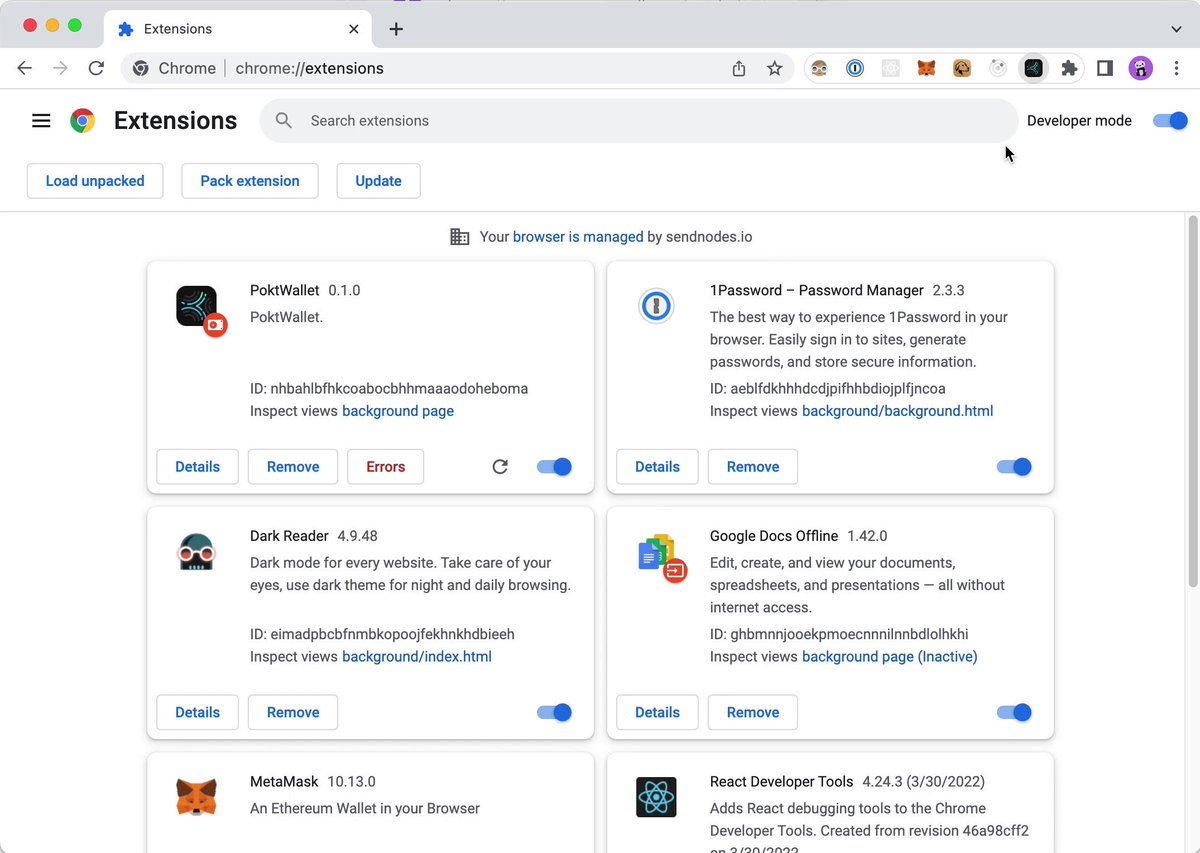Remove the 1Password extension
1200x853 pixels.
[753, 467]
